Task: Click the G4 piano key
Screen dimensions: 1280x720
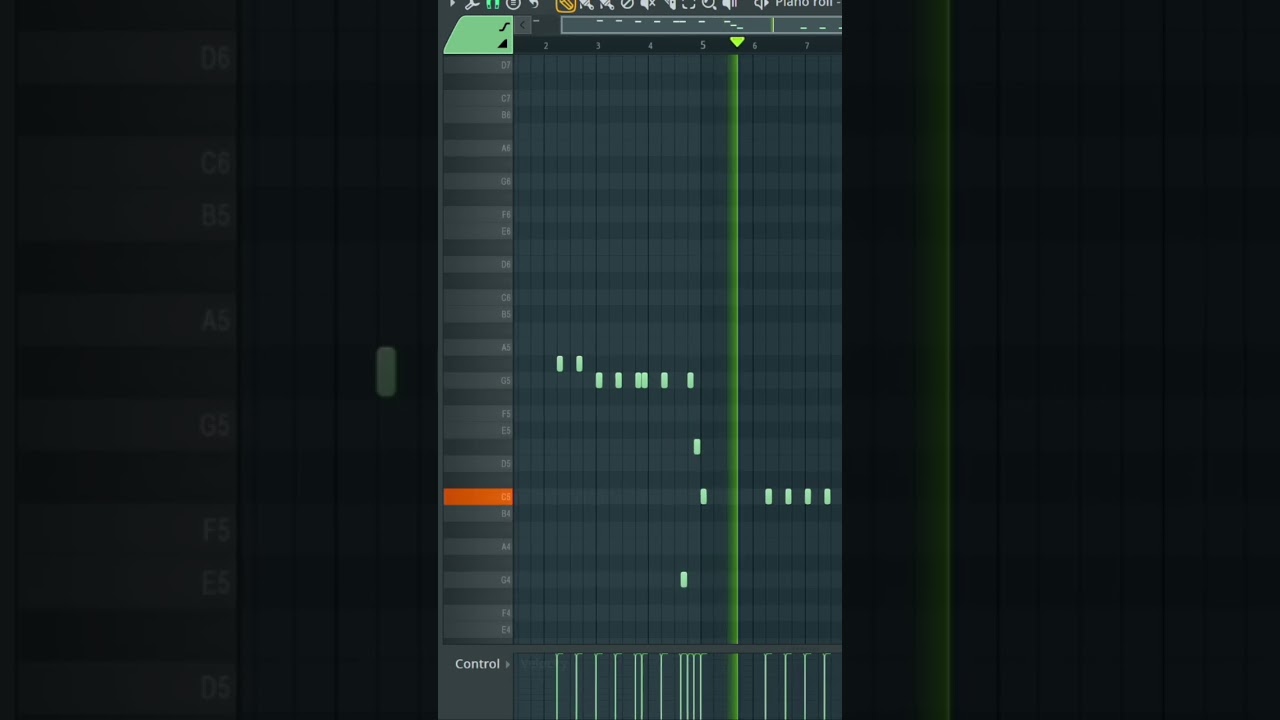Action: pos(478,579)
